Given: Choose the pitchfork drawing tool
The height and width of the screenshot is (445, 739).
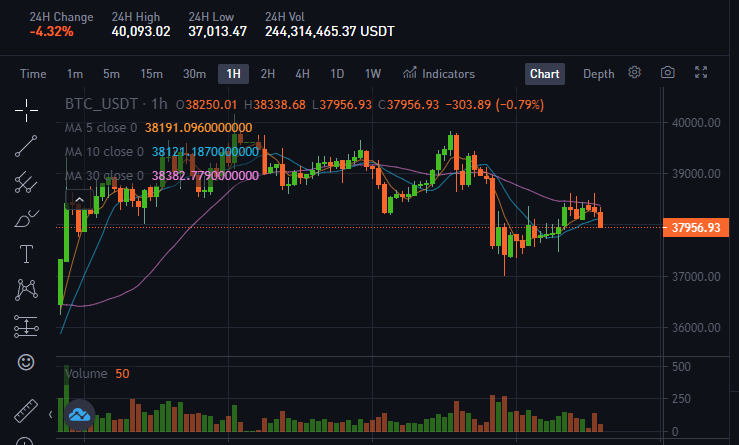Looking at the screenshot, I should click(26, 182).
